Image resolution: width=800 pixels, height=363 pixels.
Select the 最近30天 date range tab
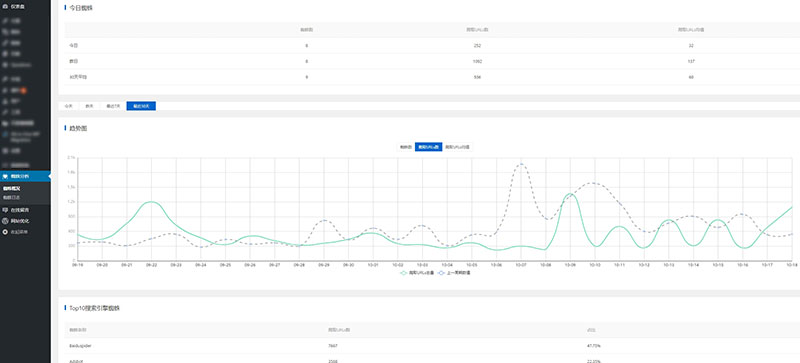pyautogui.click(x=141, y=106)
